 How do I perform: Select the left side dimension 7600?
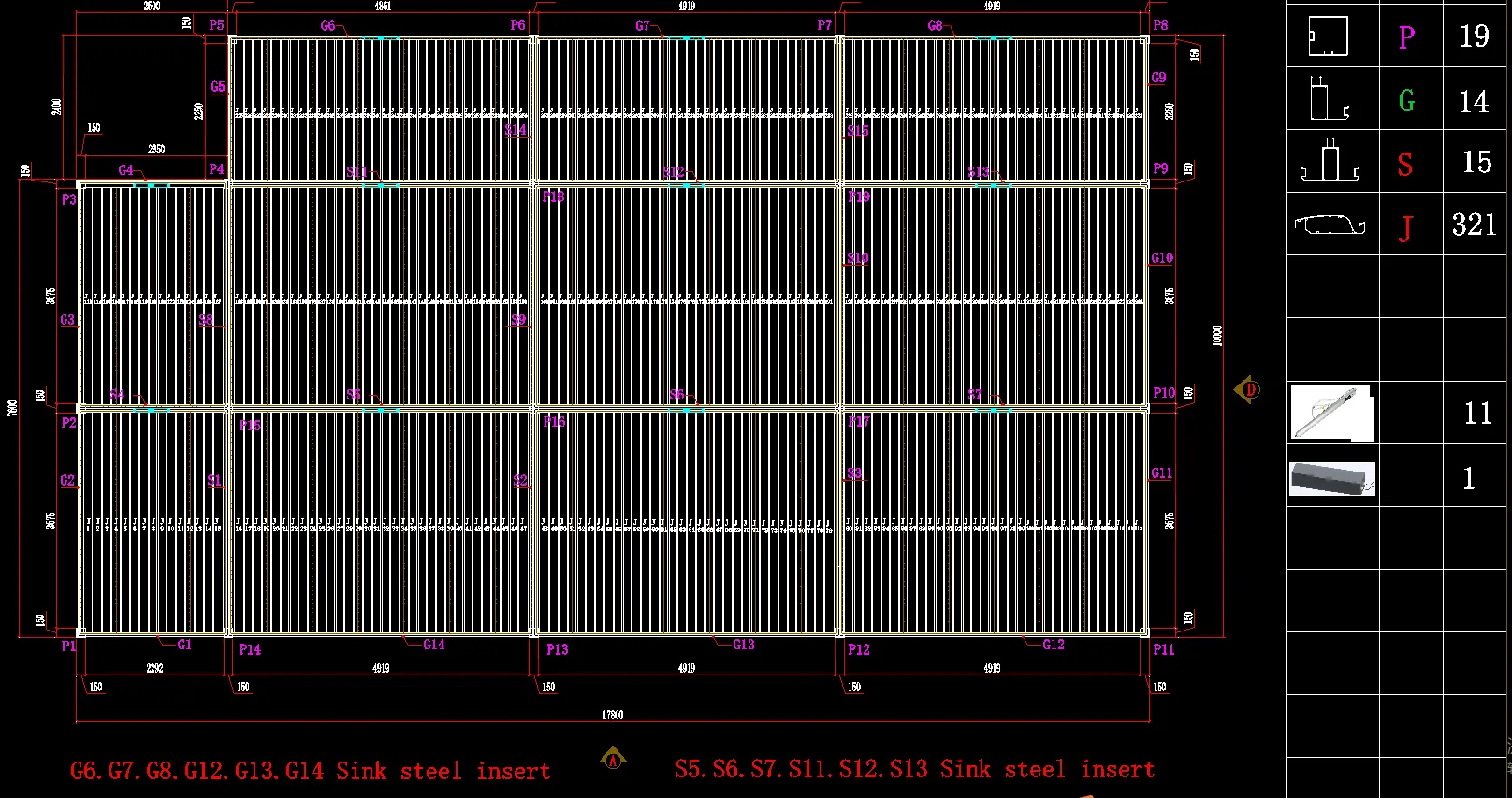(x=12, y=408)
